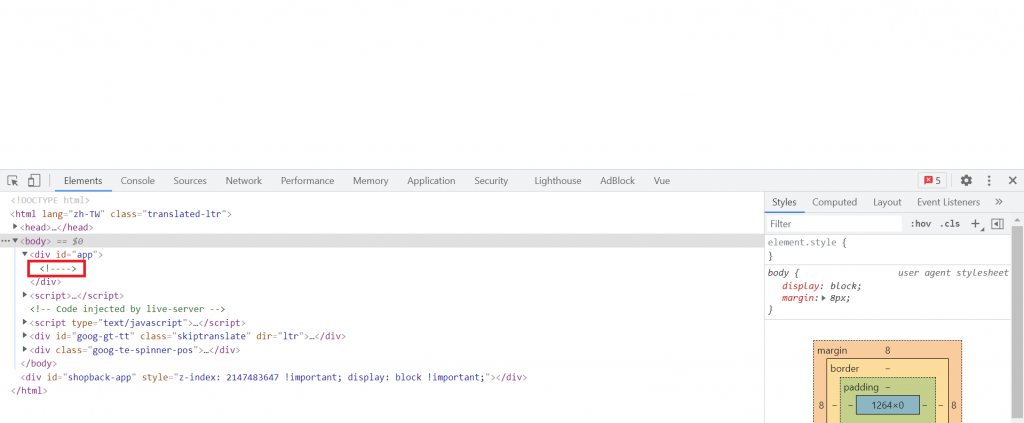Open the Event Listeners tab

click(948, 202)
